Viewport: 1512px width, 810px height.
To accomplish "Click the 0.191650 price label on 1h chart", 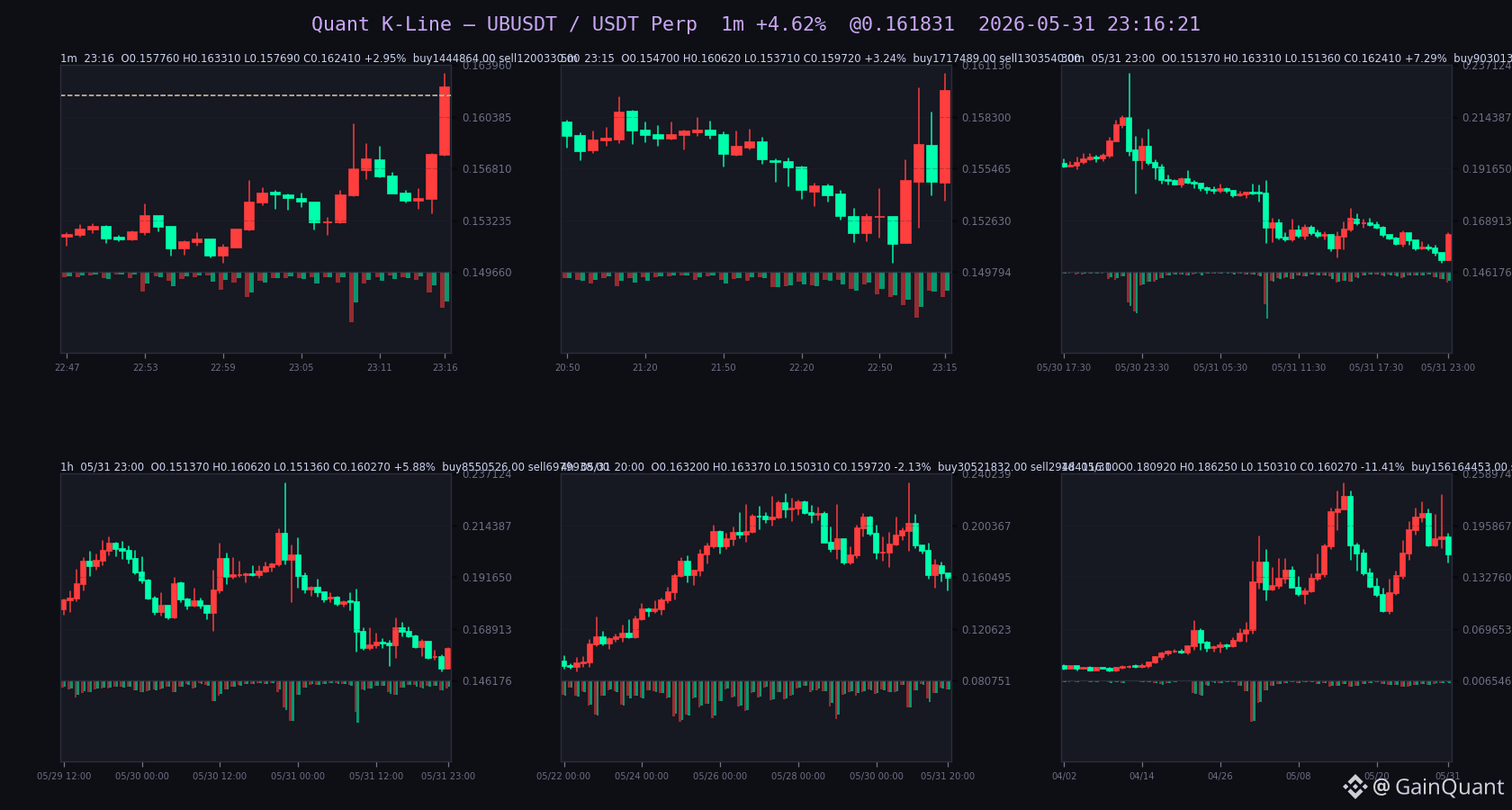I will pyautogui.click(x=487, y=578).
